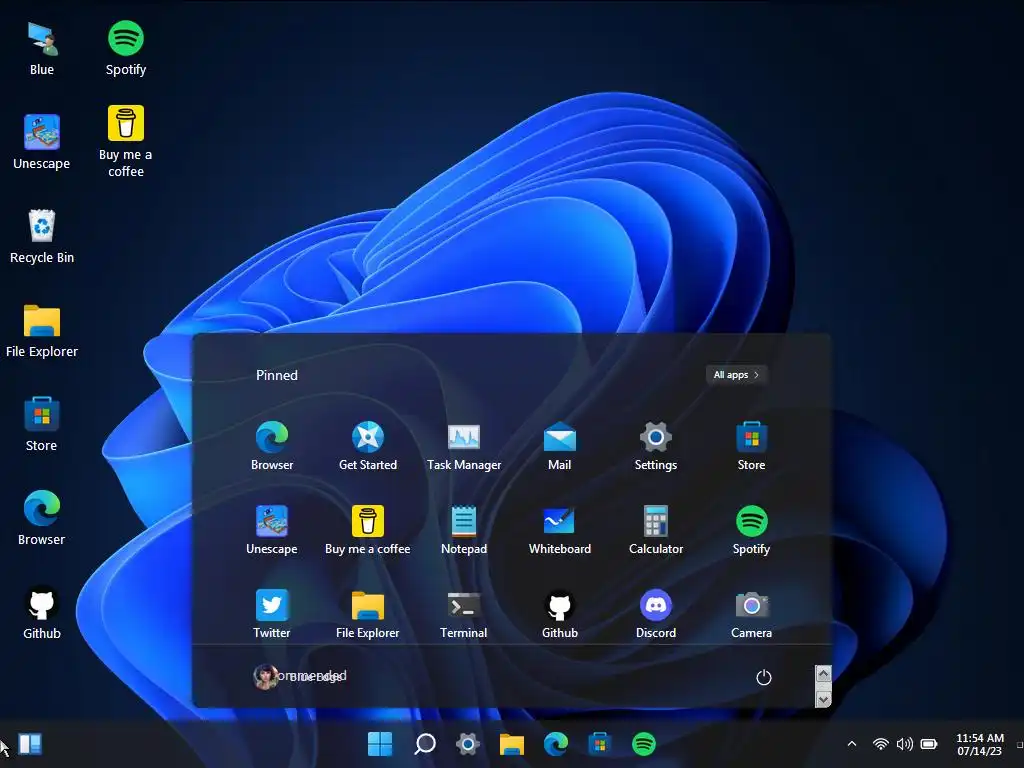Screen dimensions: 1024x768
Task: Open Task Manager from Pinned apps
Action: (x=464, y=447)
